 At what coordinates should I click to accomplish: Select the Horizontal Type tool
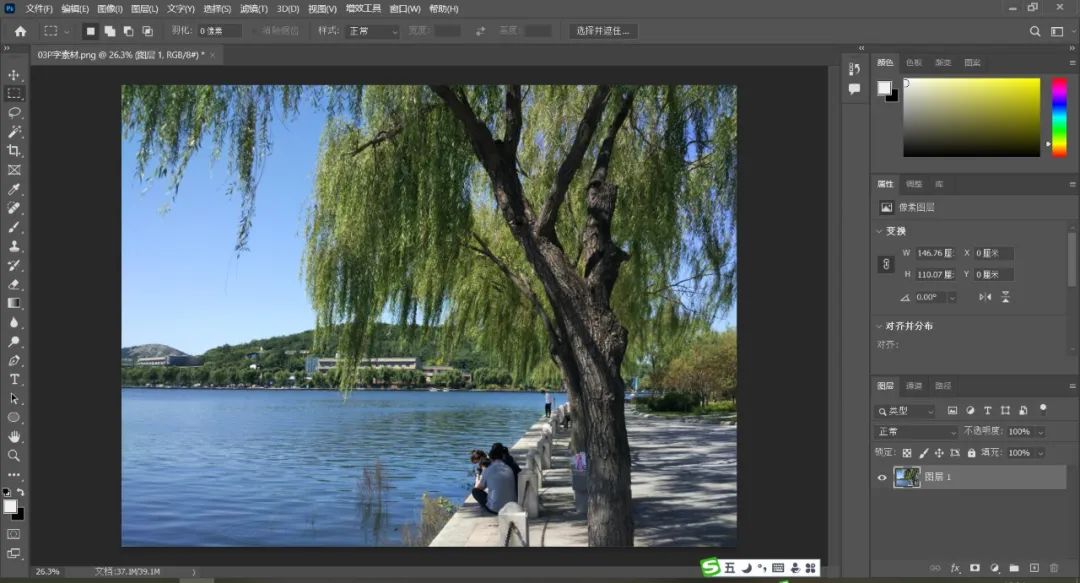[x=14, y=379]
